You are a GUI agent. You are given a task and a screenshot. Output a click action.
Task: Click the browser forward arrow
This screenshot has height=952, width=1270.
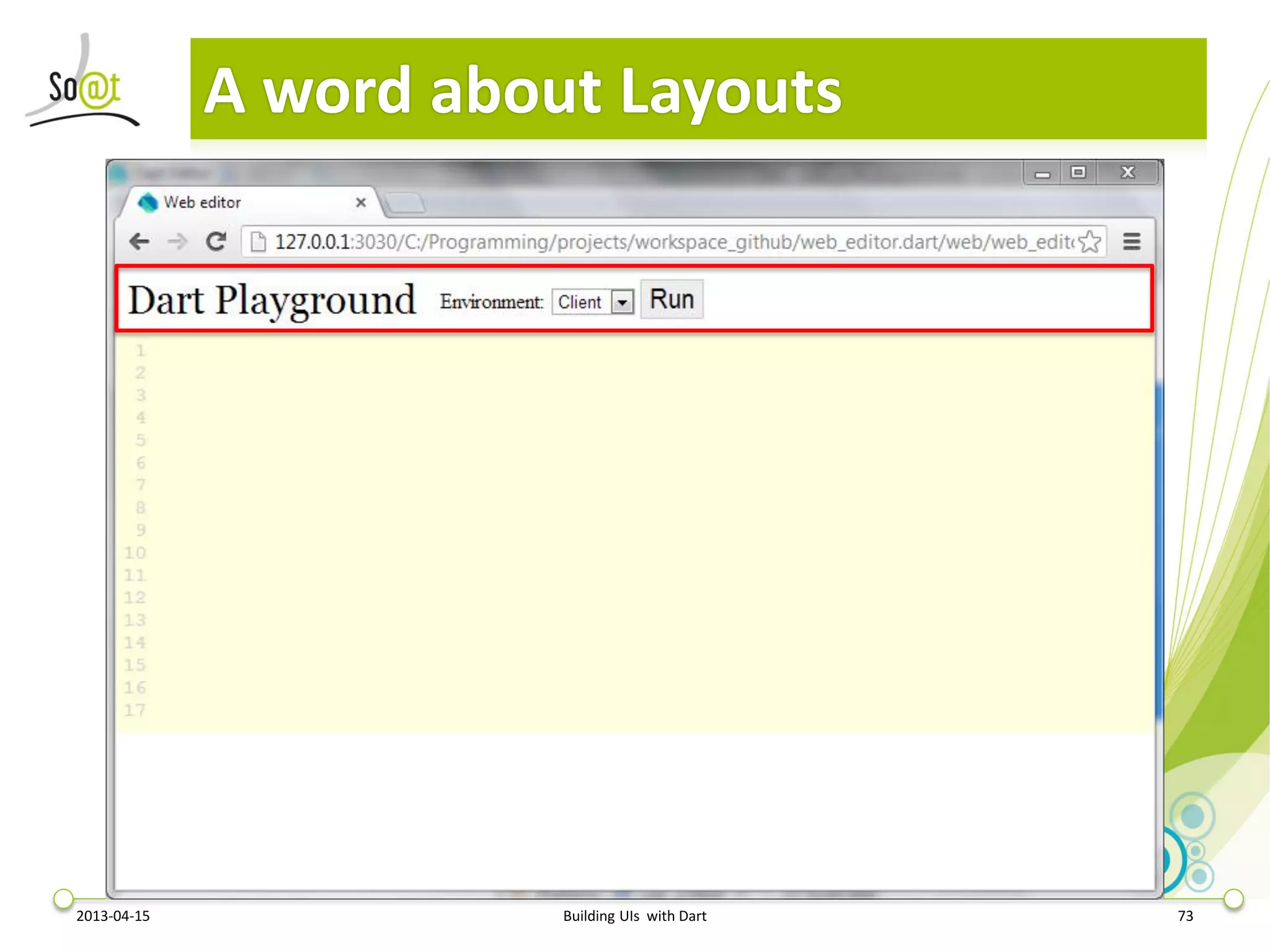click(x=177, y=242)
